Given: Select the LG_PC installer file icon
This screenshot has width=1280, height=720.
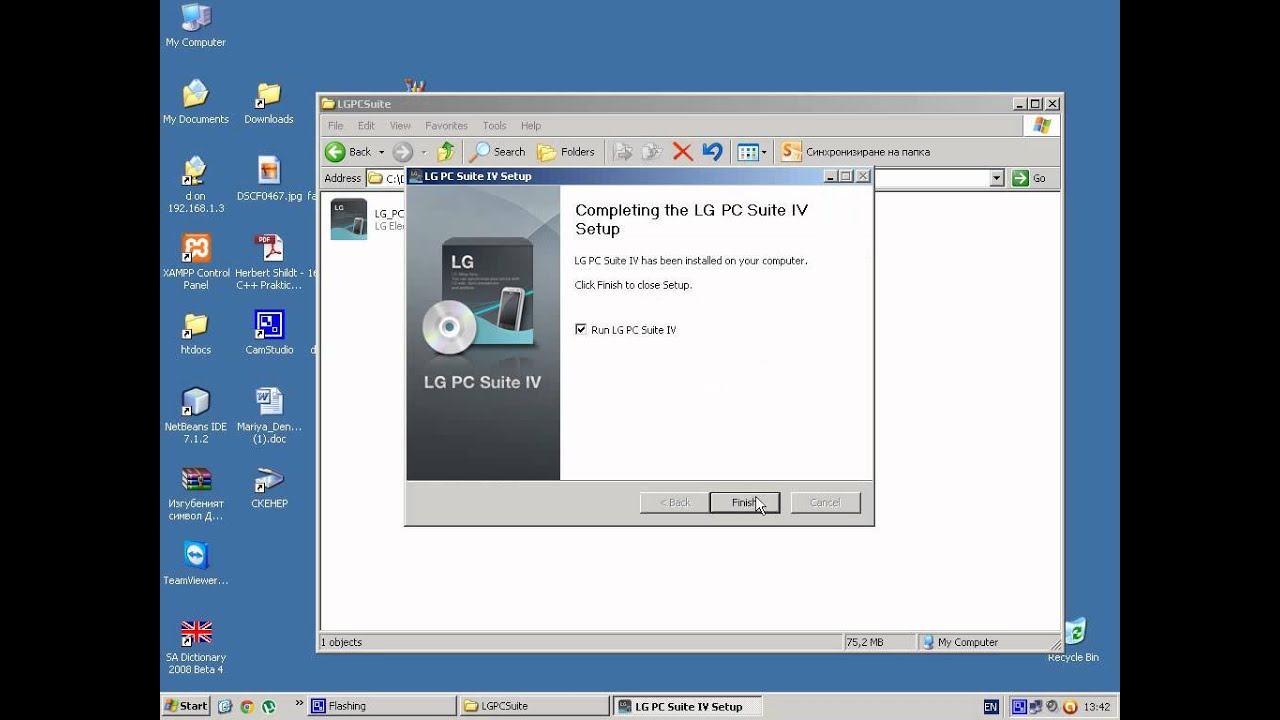Looking at the screenshot, I should tap(349, 219).
